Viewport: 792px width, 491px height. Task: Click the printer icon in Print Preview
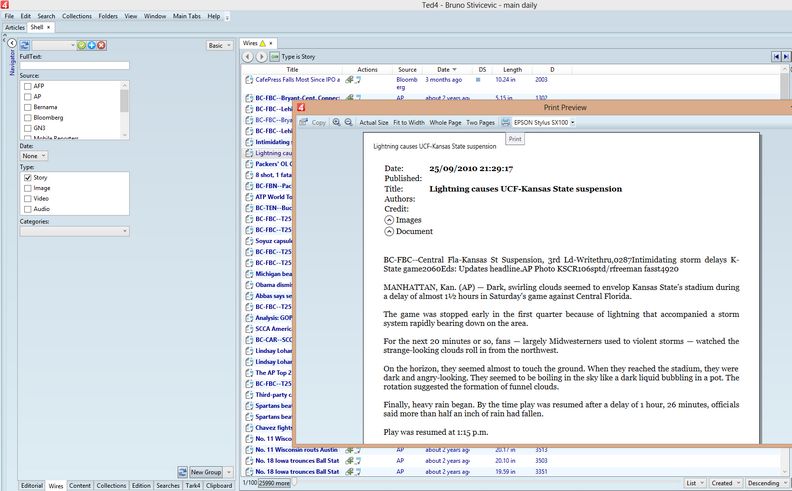pos(506,122)
